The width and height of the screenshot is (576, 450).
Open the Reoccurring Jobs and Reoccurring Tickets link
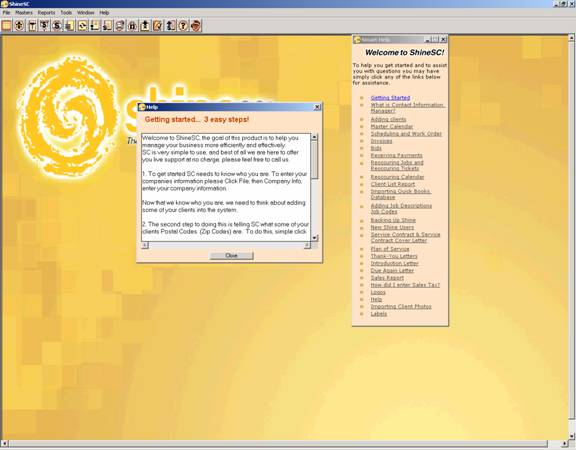pyautogui.click(x=397, y=165)
